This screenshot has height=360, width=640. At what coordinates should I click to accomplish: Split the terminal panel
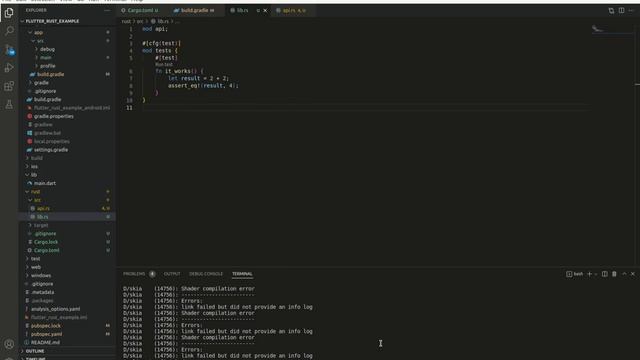click(x=604, y=274)
